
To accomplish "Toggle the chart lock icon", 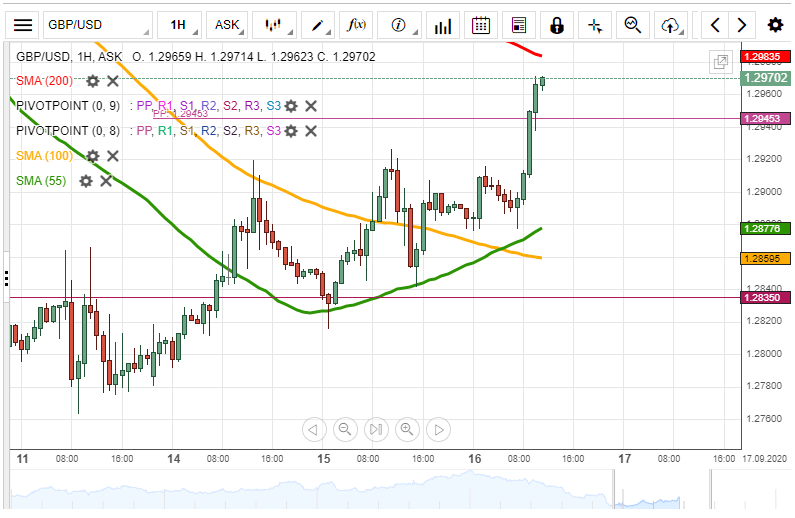I will point(557,25).
